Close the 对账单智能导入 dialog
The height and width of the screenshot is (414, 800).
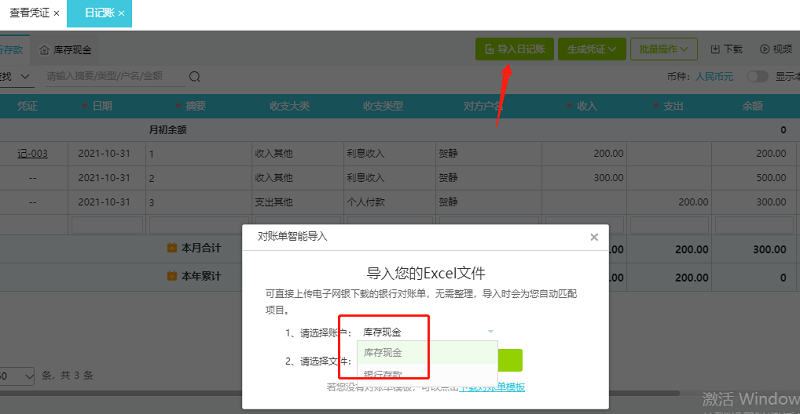point(593,237)
